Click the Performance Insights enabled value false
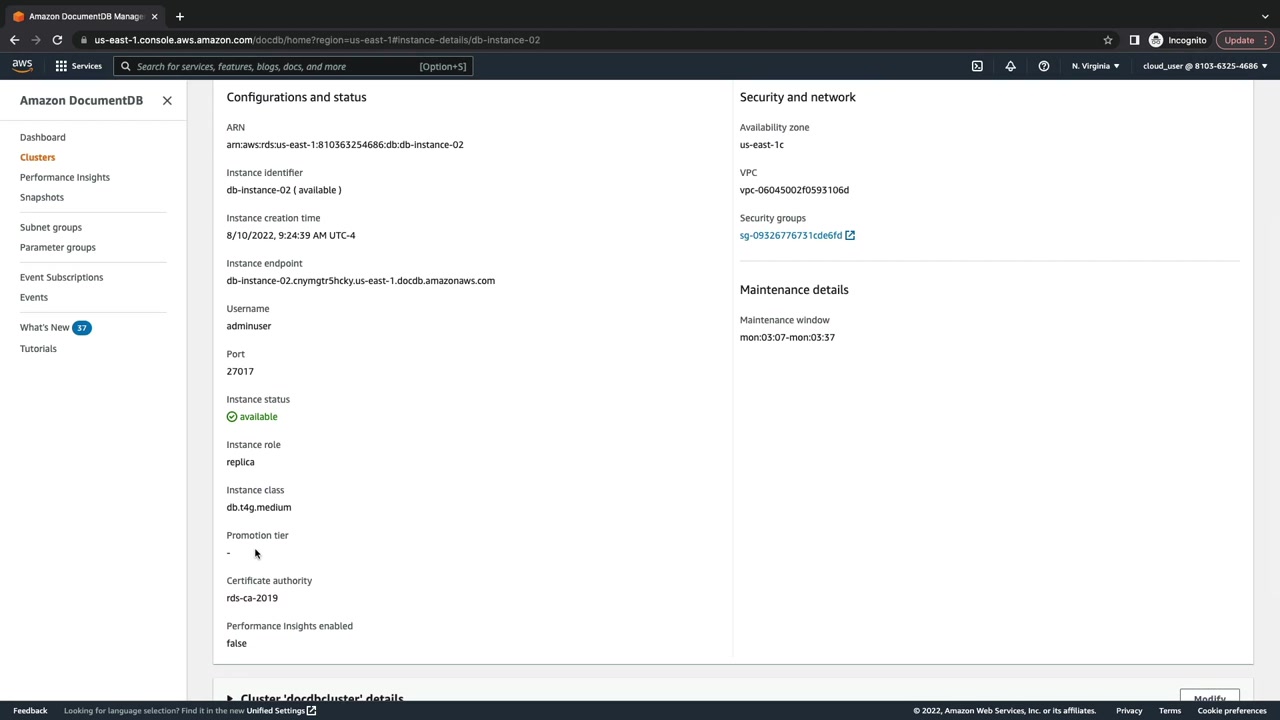Viewport: 1280px width, 720px height. (236, 643)
